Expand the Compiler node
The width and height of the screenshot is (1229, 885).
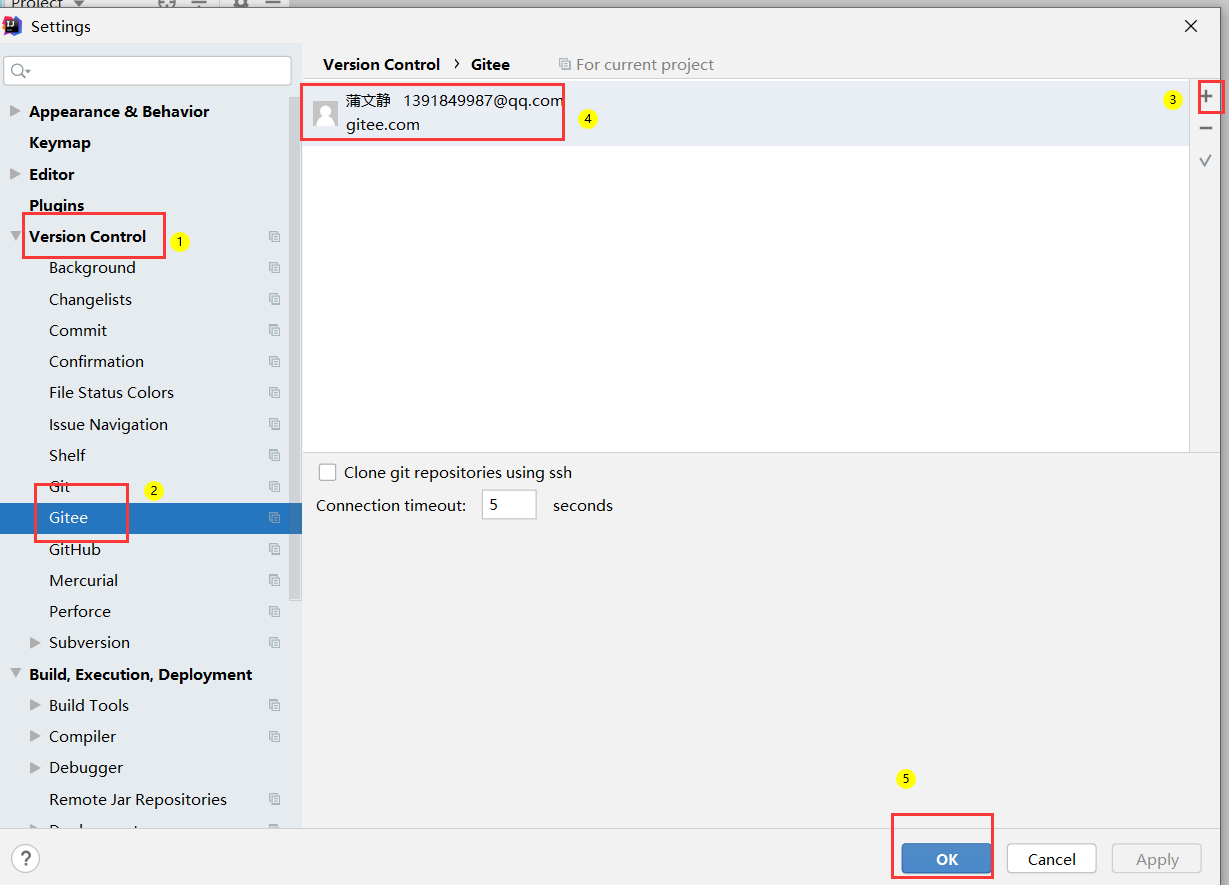(x=35, y=736)
